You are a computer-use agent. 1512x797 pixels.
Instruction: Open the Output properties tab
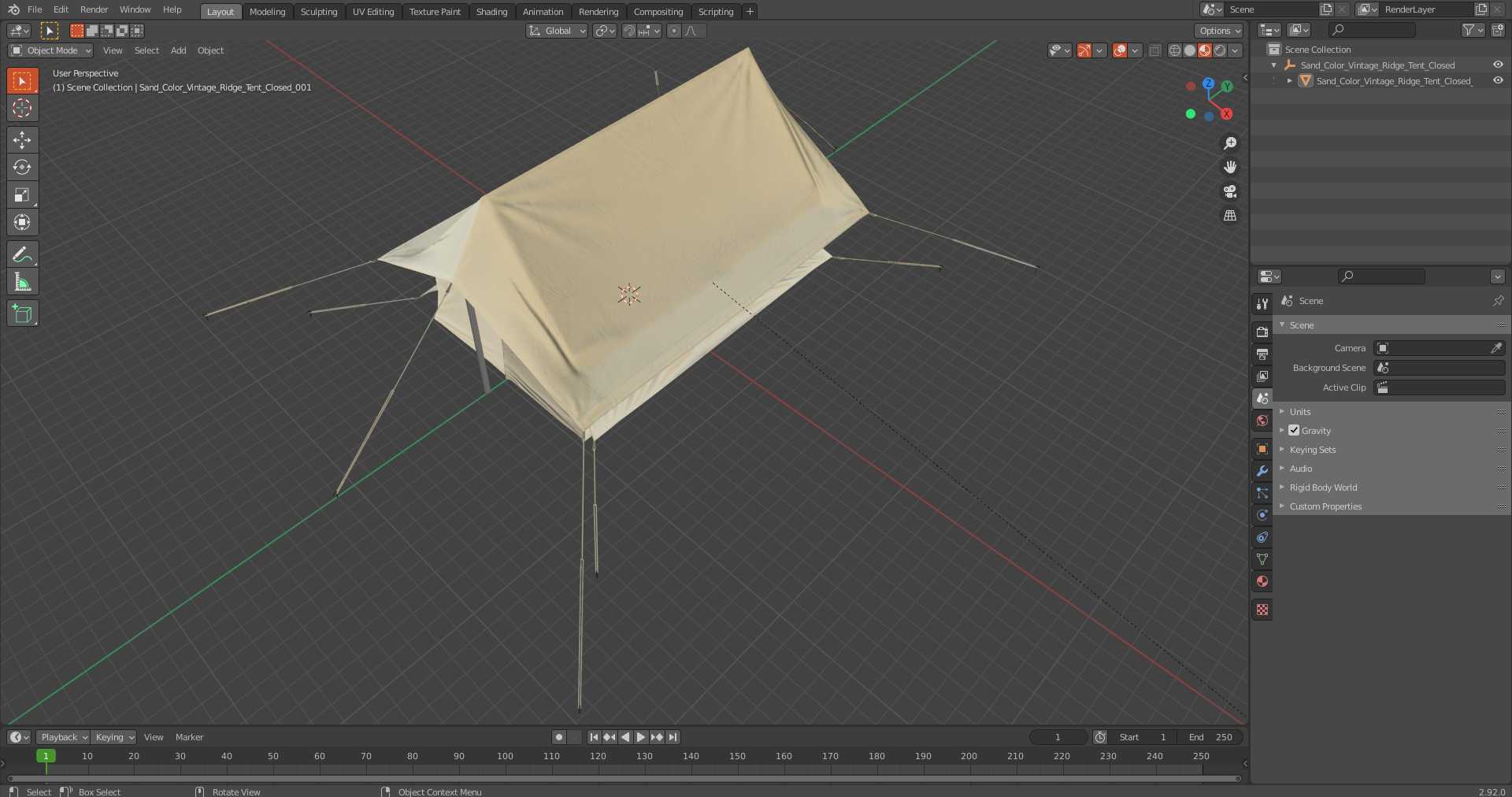tap(1262, 354)
